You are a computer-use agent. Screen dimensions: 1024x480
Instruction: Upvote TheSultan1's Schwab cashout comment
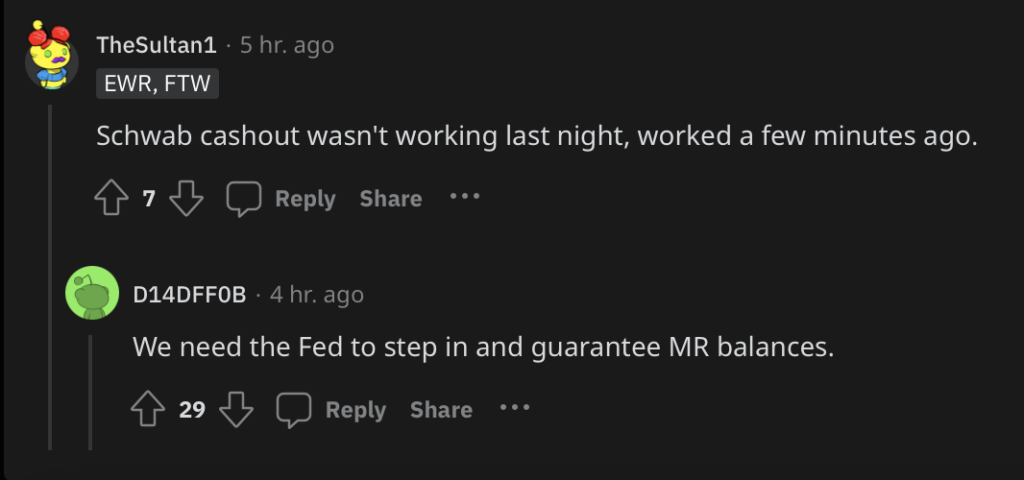point(112,198)
